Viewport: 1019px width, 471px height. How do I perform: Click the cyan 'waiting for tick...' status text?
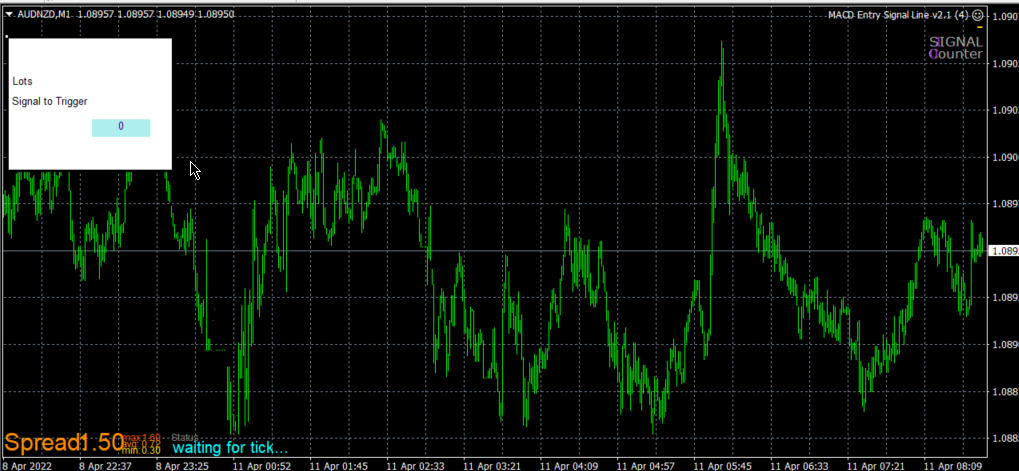[x=230, y=448]
